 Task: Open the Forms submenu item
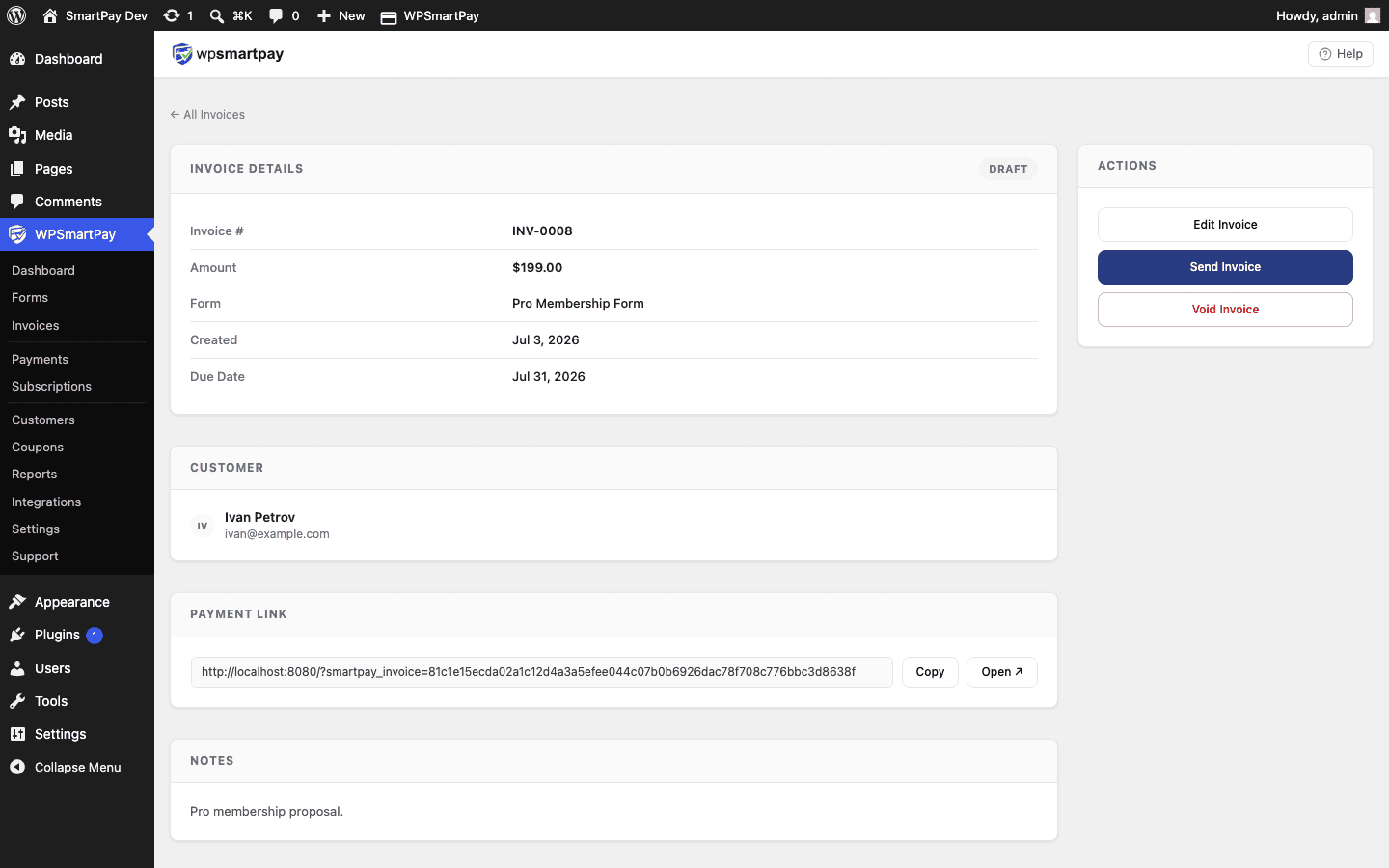[30, 298]
